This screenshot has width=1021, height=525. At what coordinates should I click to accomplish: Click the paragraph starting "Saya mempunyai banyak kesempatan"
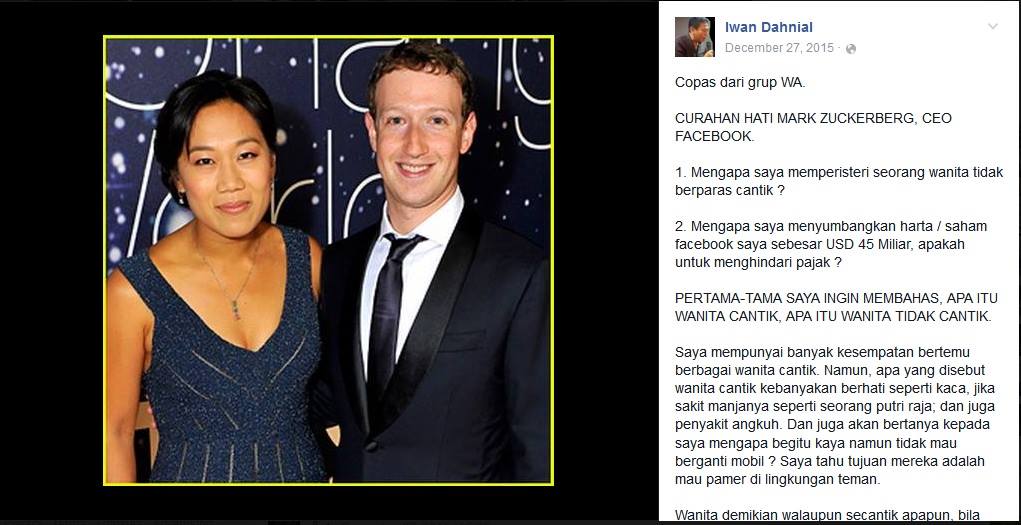pyautogui.click(x=830, y=416)
